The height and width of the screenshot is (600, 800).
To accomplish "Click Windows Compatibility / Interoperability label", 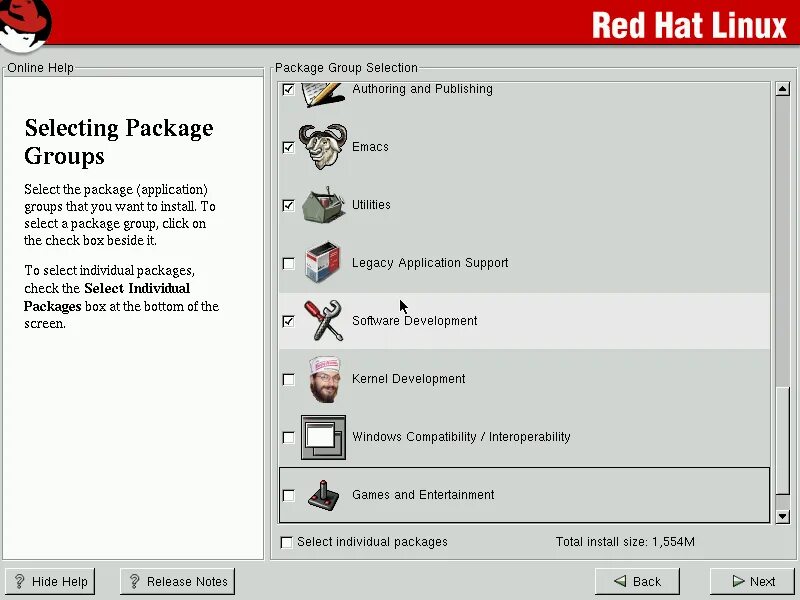I will [461, 437].
